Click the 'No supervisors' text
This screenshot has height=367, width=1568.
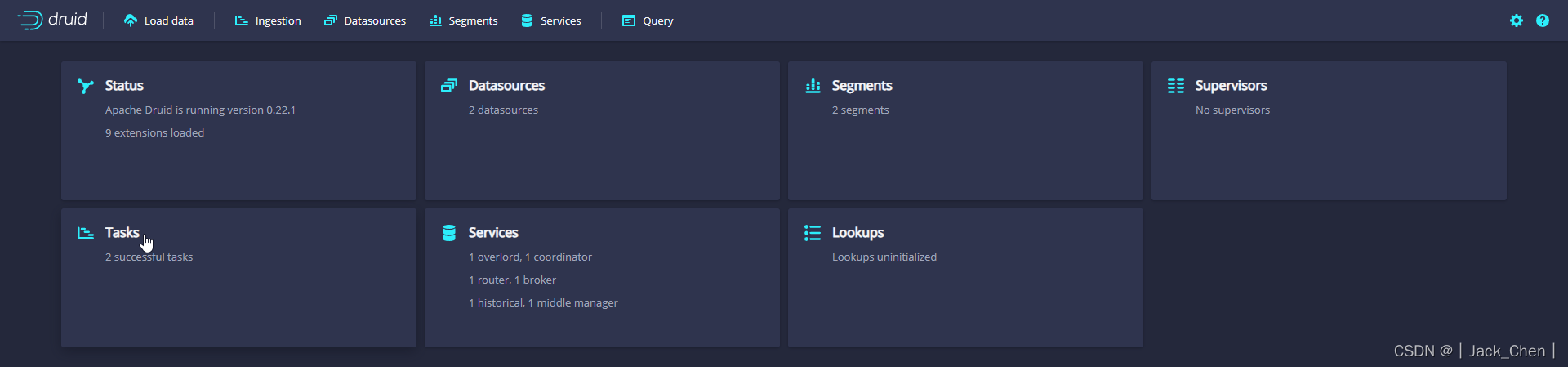(x=1232, y=110)
